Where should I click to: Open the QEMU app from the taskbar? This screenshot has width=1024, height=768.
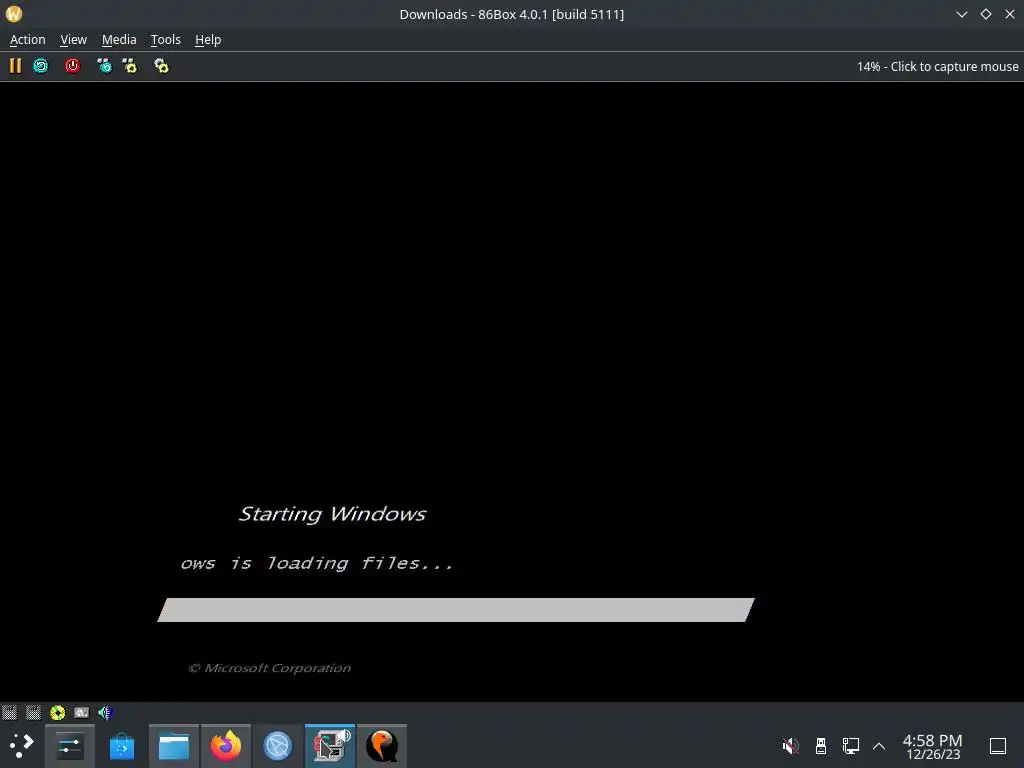coord(382,746)
